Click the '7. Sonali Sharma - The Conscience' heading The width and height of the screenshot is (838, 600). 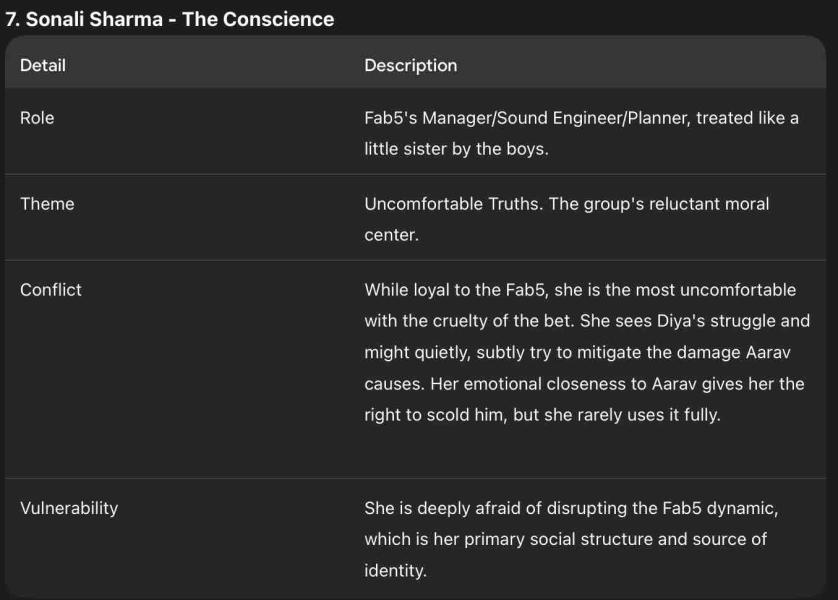[170, 19]
